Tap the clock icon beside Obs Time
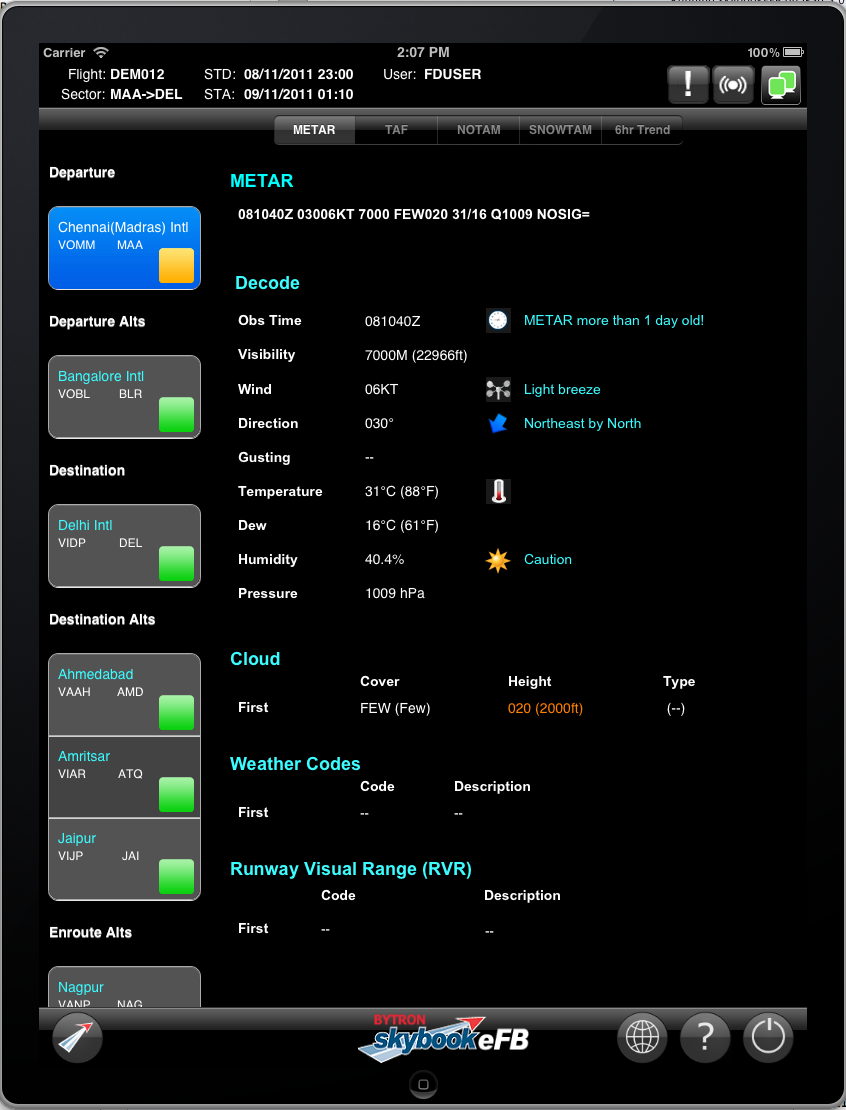846x1110 pixels. (498, 320)
